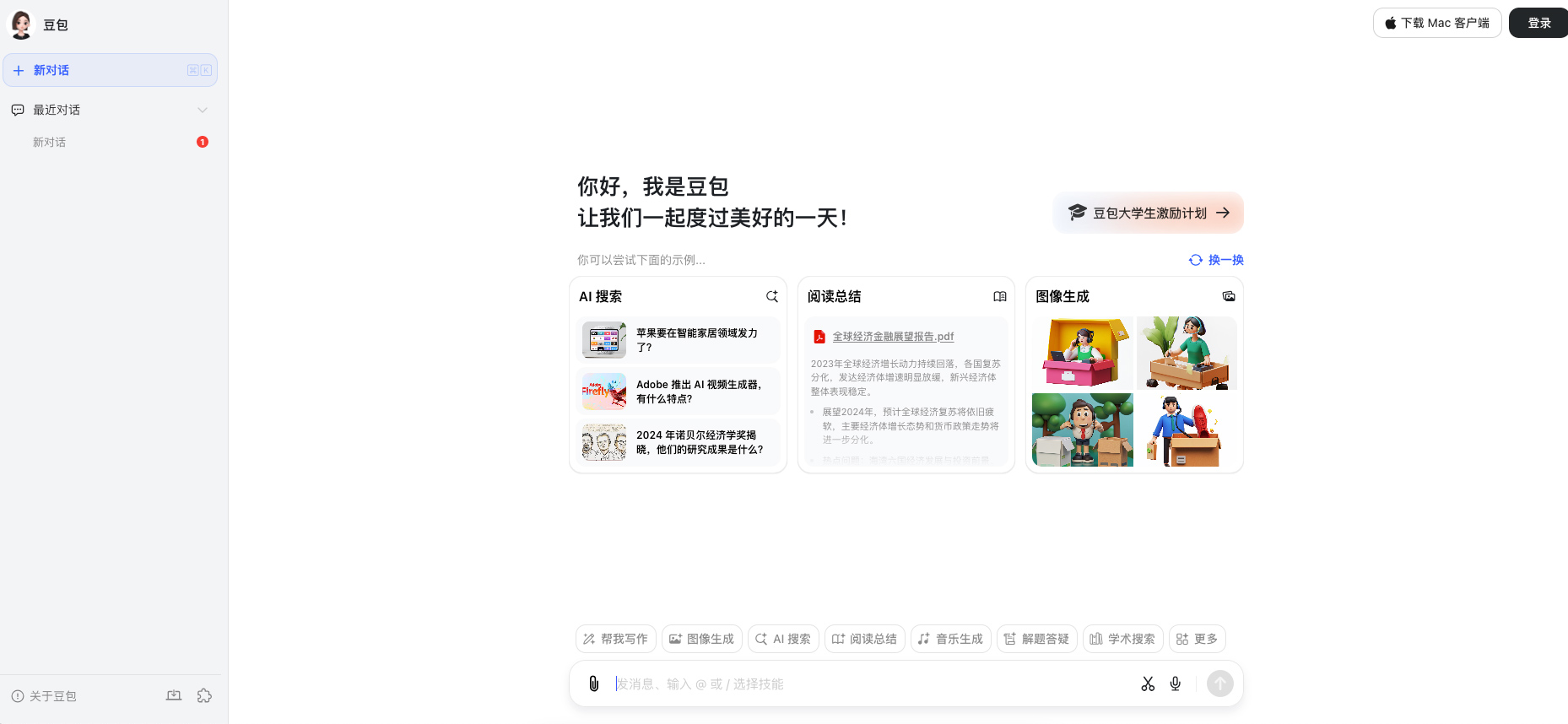1568x724 pixels.
Task: Click the 换一换 refresh arrows icon
Action: 1195,260
